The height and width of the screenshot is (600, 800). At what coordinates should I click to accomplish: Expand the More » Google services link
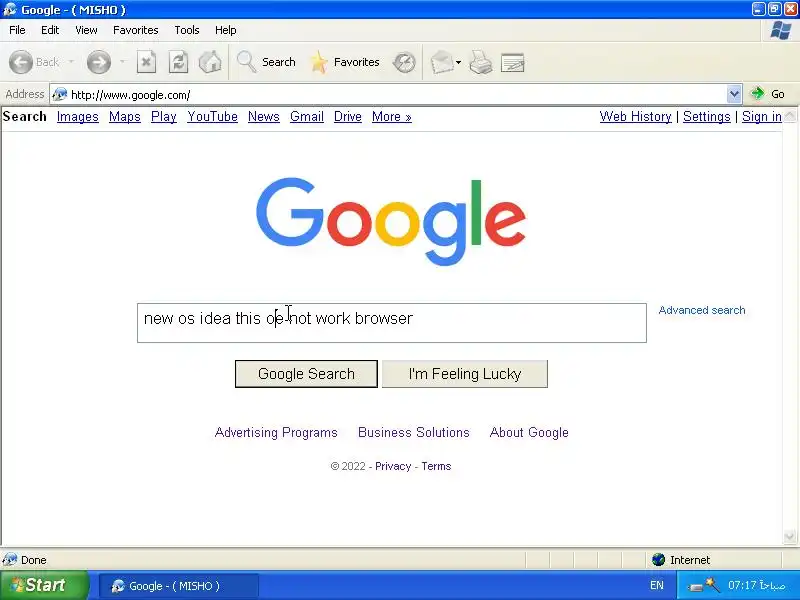(x=391, y=117)
